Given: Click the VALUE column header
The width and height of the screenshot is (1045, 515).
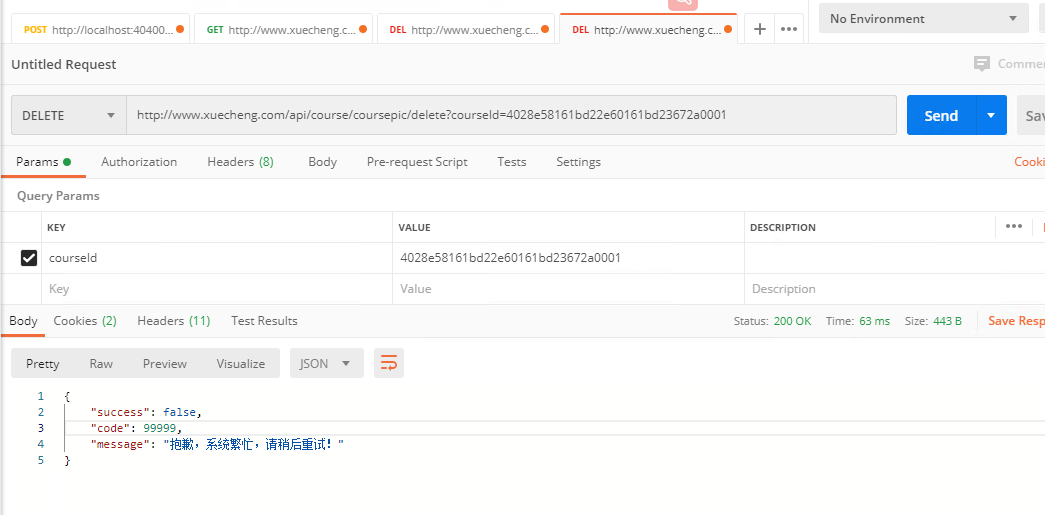Looking at the screenshot, I should coord(415,227).
